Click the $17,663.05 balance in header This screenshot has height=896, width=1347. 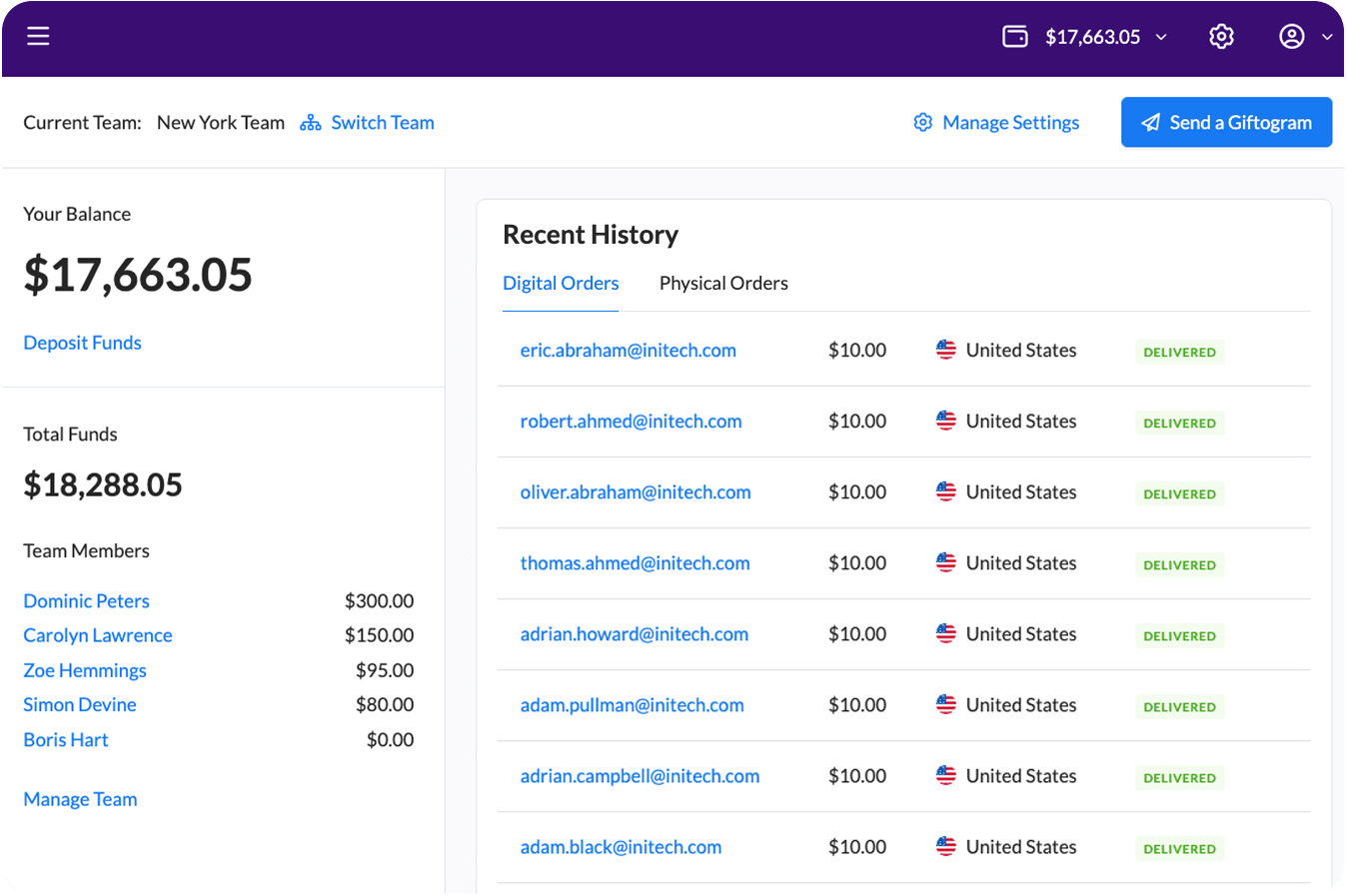click(1092, 37)
